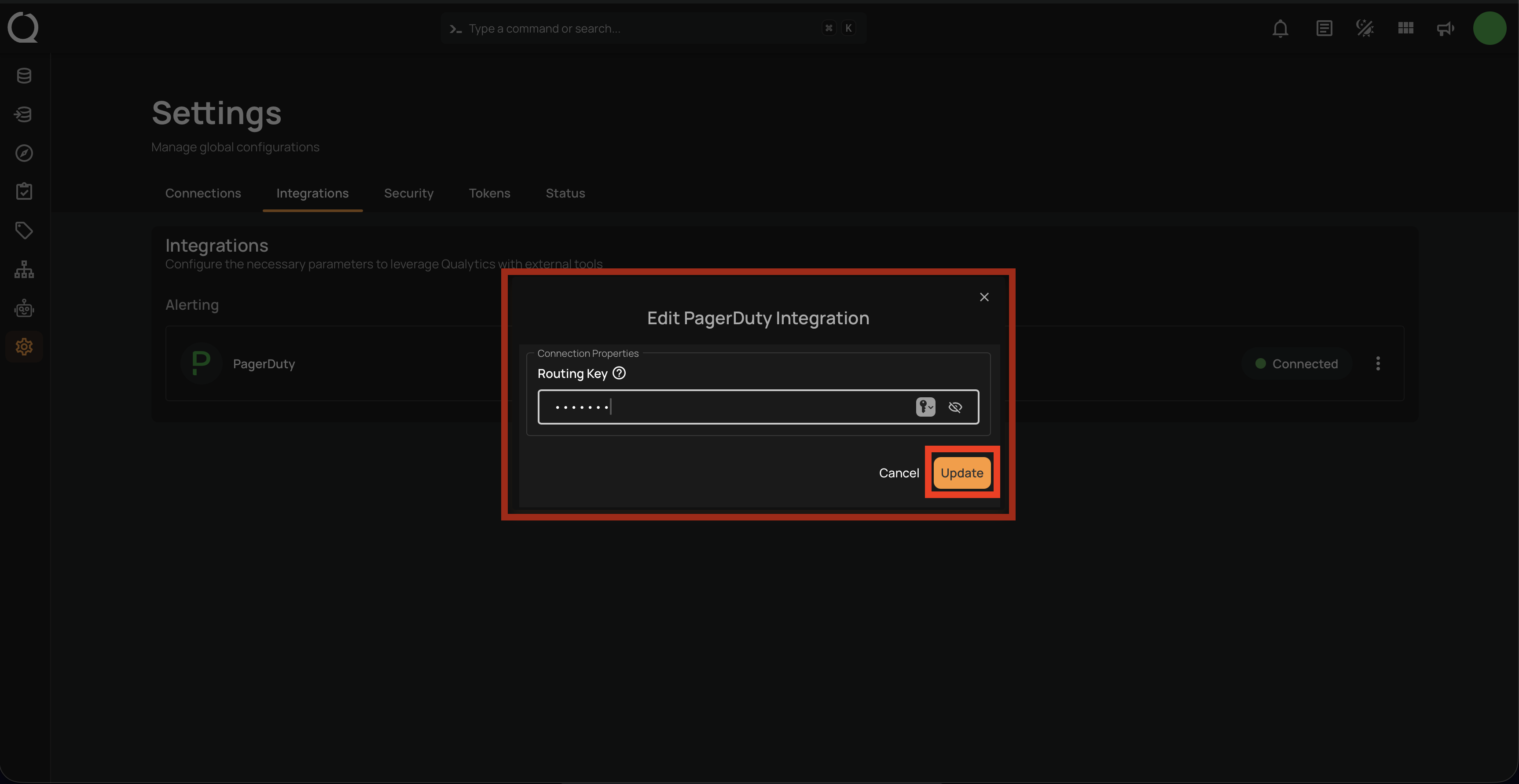1519x784 pixels.
Task: Click Cancel in the dialog
Action: tap(898, 473)
